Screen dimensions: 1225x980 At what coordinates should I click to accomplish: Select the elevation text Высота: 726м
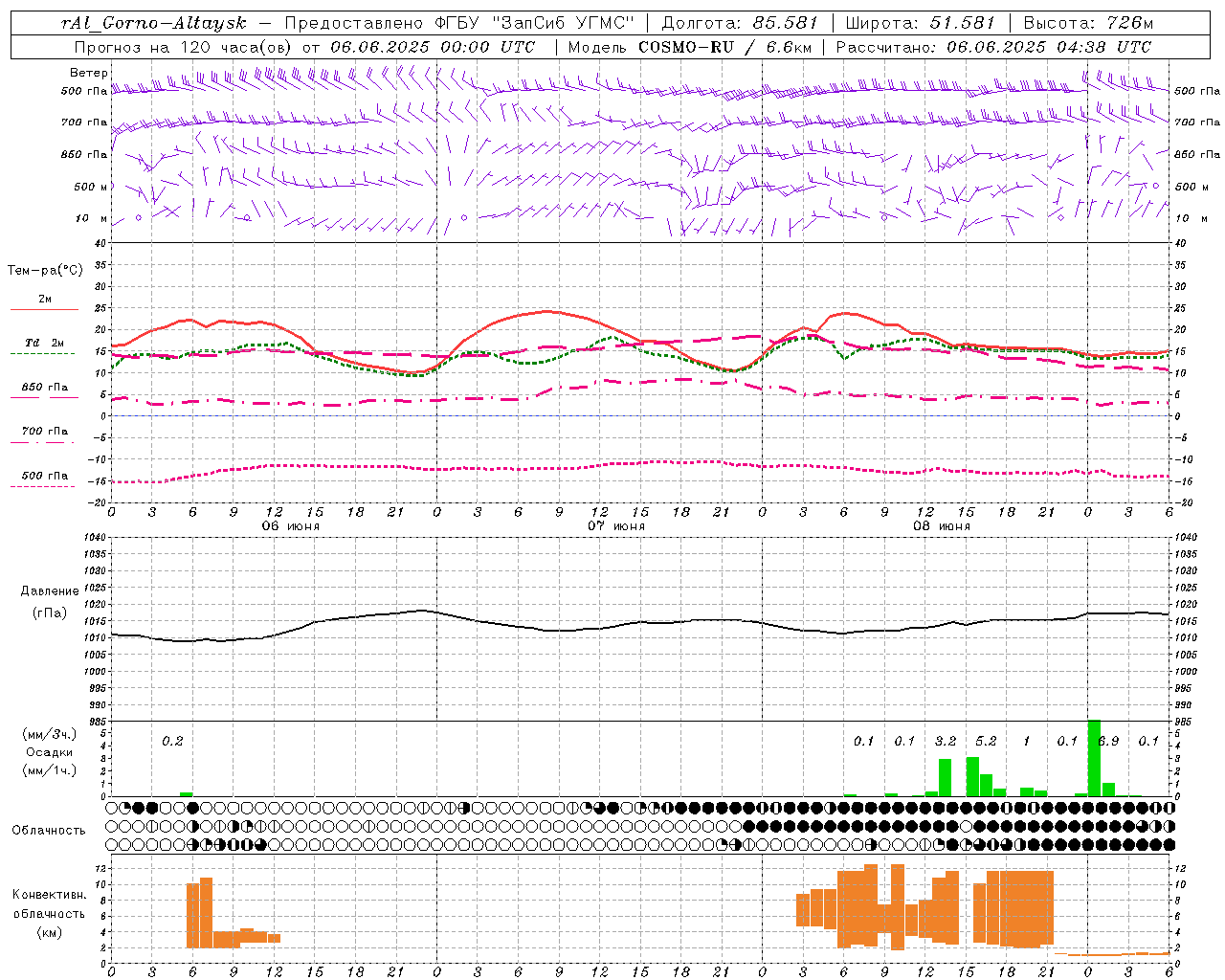pos(1088,23)
